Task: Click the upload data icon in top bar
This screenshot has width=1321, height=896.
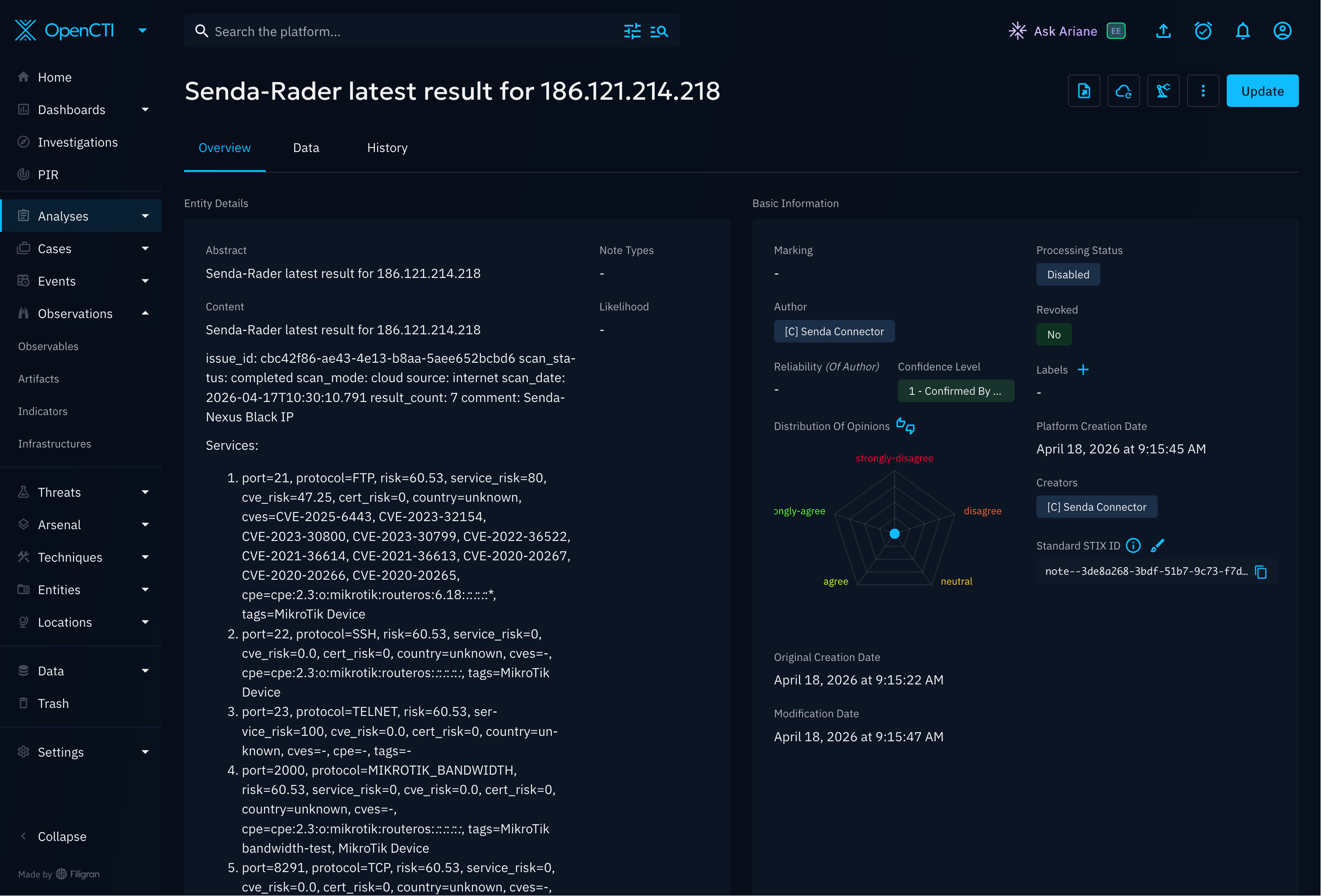Action: click(1163, 31)
